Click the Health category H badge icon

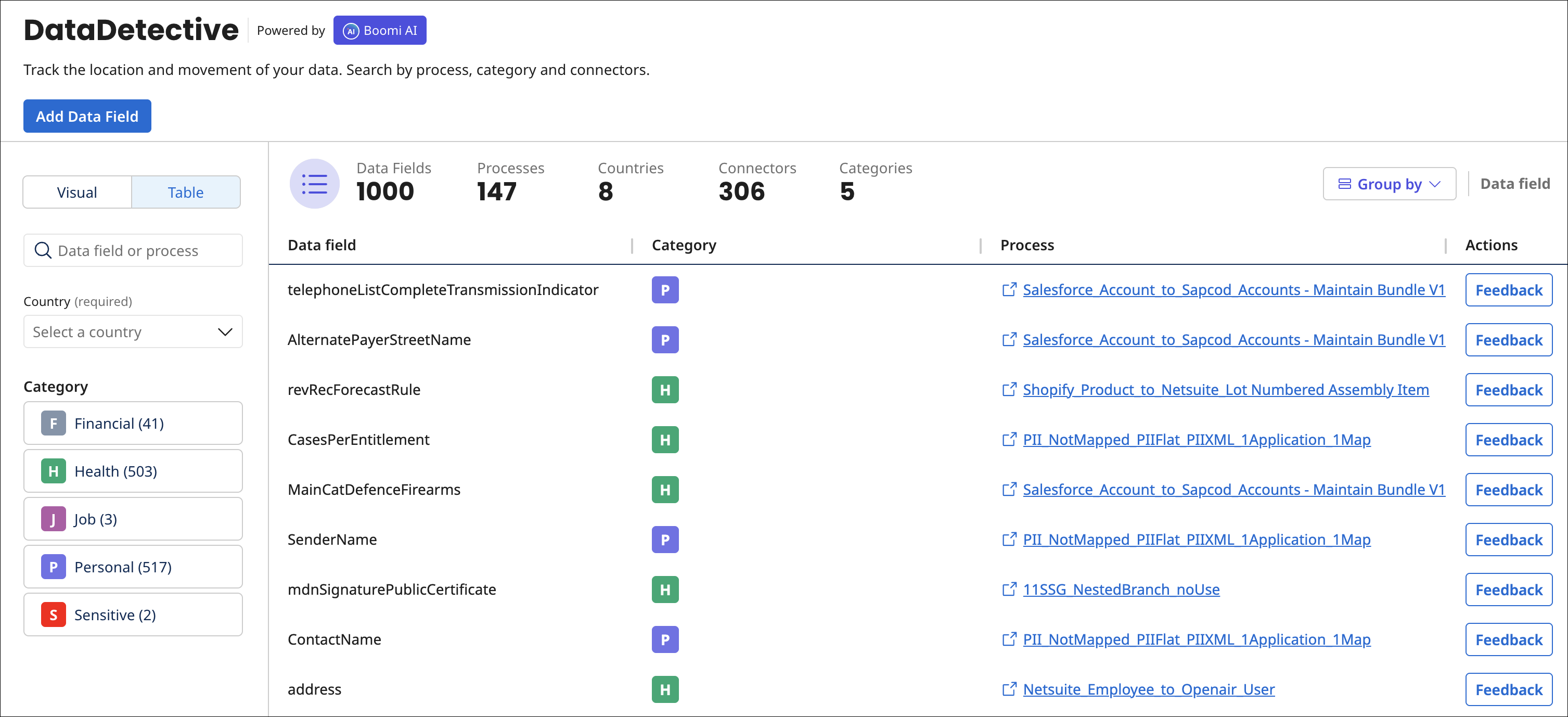click(53, 470)
